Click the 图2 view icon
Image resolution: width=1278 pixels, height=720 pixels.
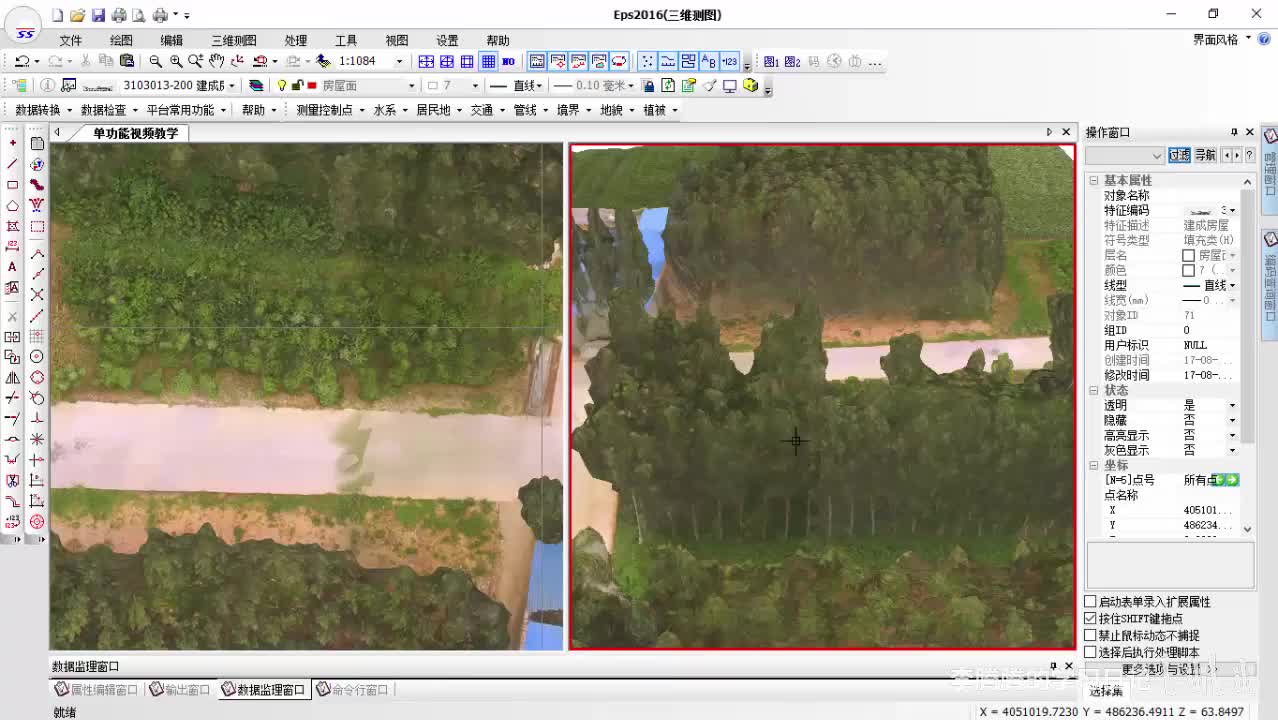point(793,61)
